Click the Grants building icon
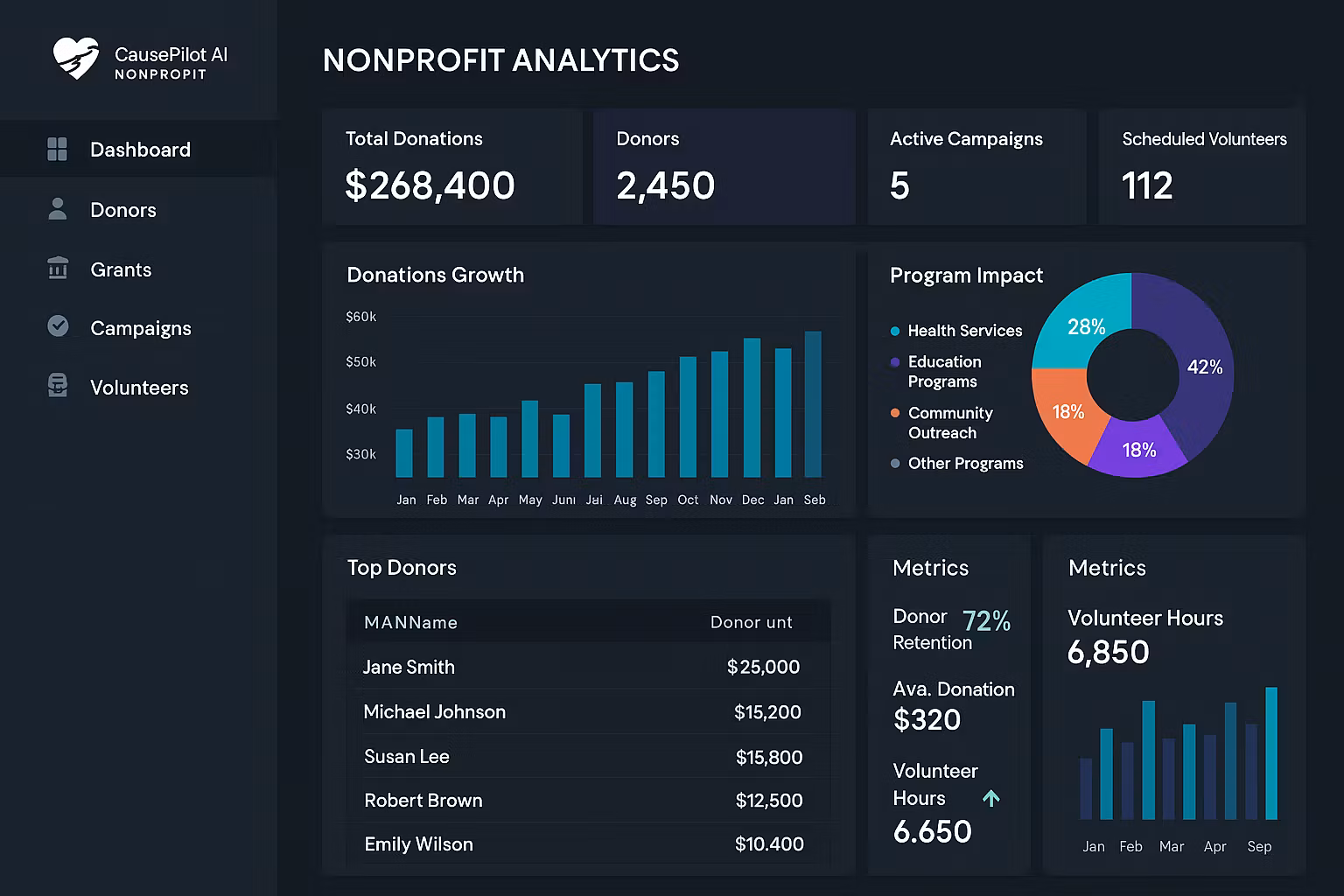The height and width of the screenshot is (896, 1344). pyautogui.click(x=57, y=269)
